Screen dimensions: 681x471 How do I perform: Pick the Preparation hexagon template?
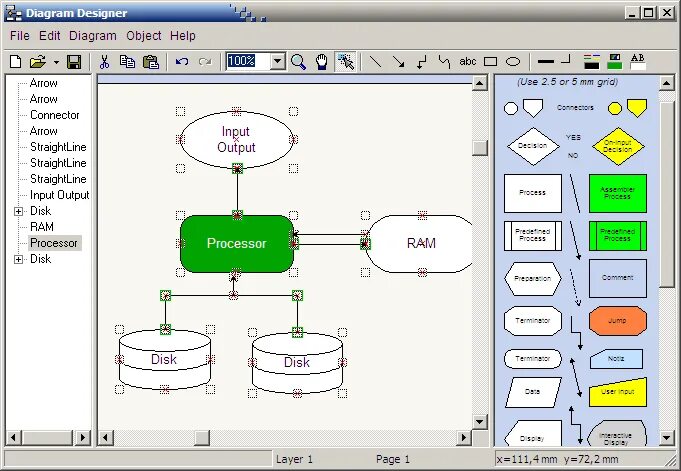pos(532,279)
